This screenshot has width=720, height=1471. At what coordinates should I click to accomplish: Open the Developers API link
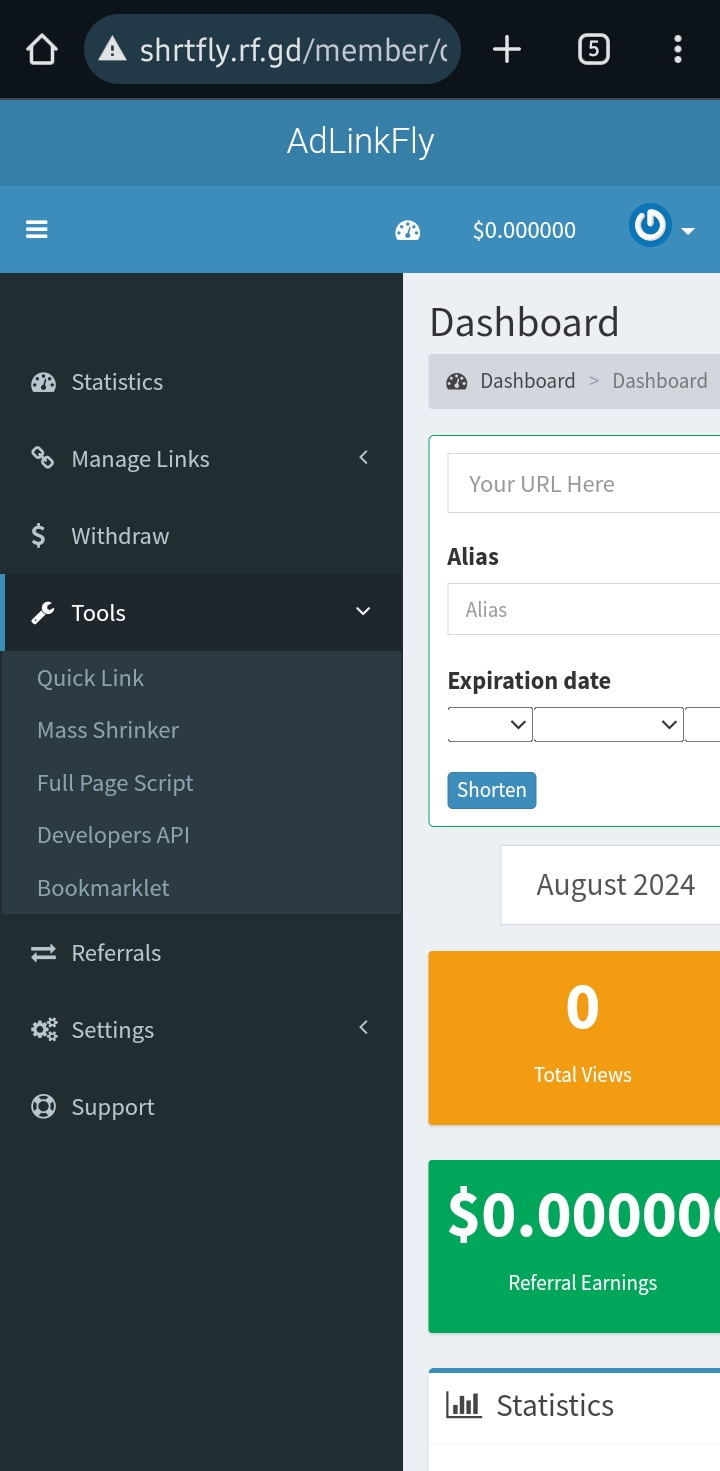coord(113,835)
